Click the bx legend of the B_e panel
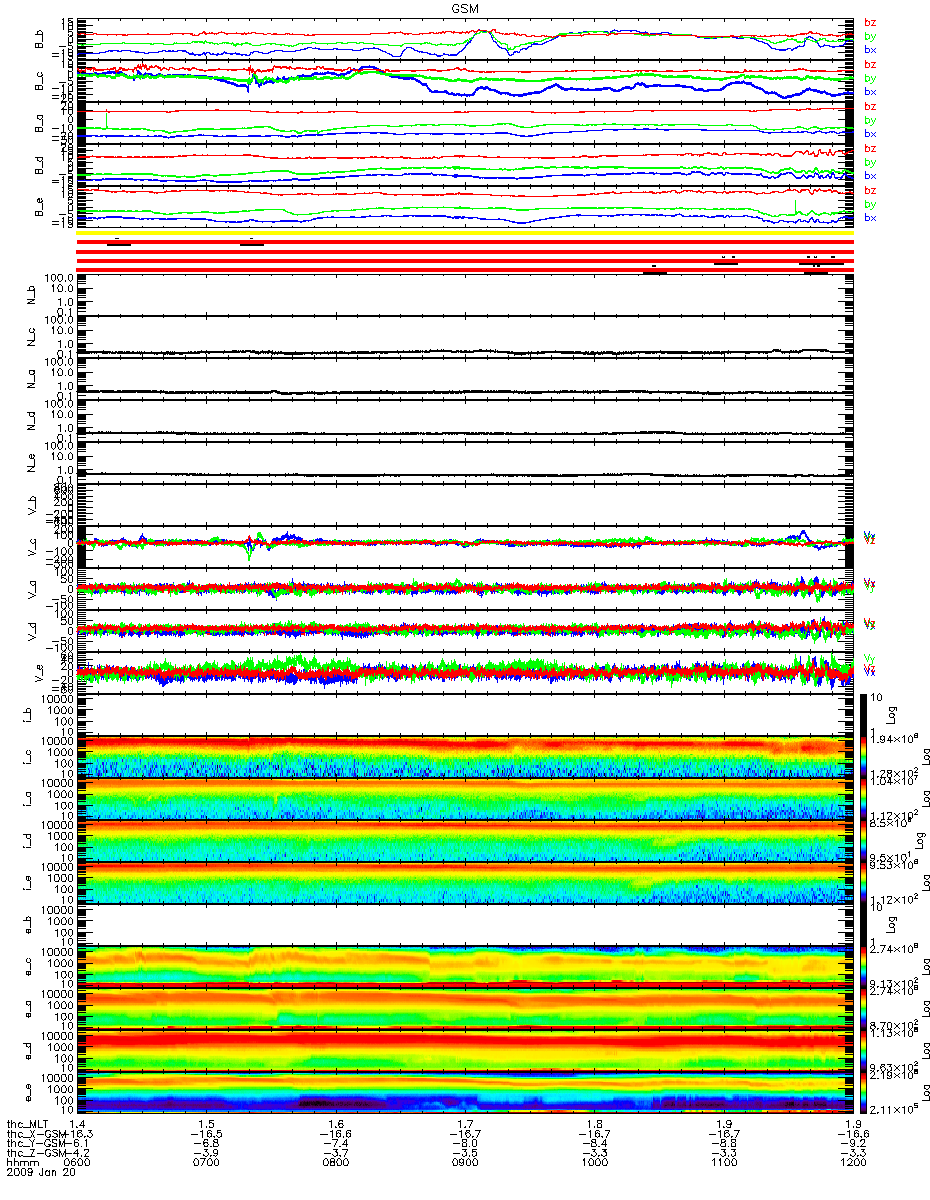930x1200 pixels. tap(870, 218)
